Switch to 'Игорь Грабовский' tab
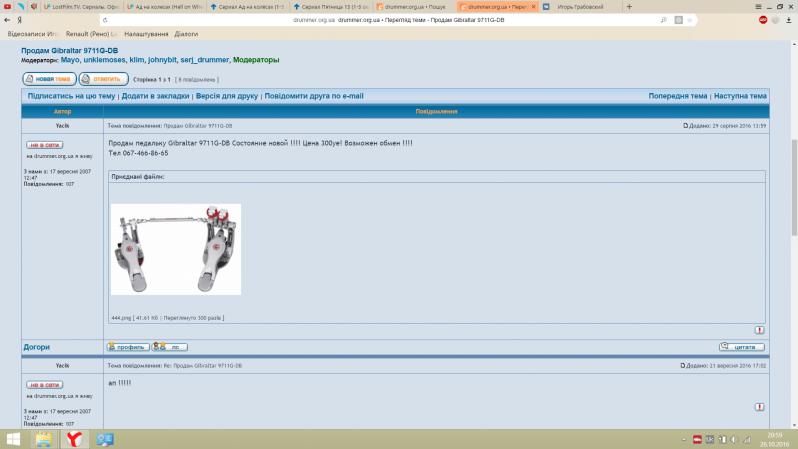 pos(580,7)
